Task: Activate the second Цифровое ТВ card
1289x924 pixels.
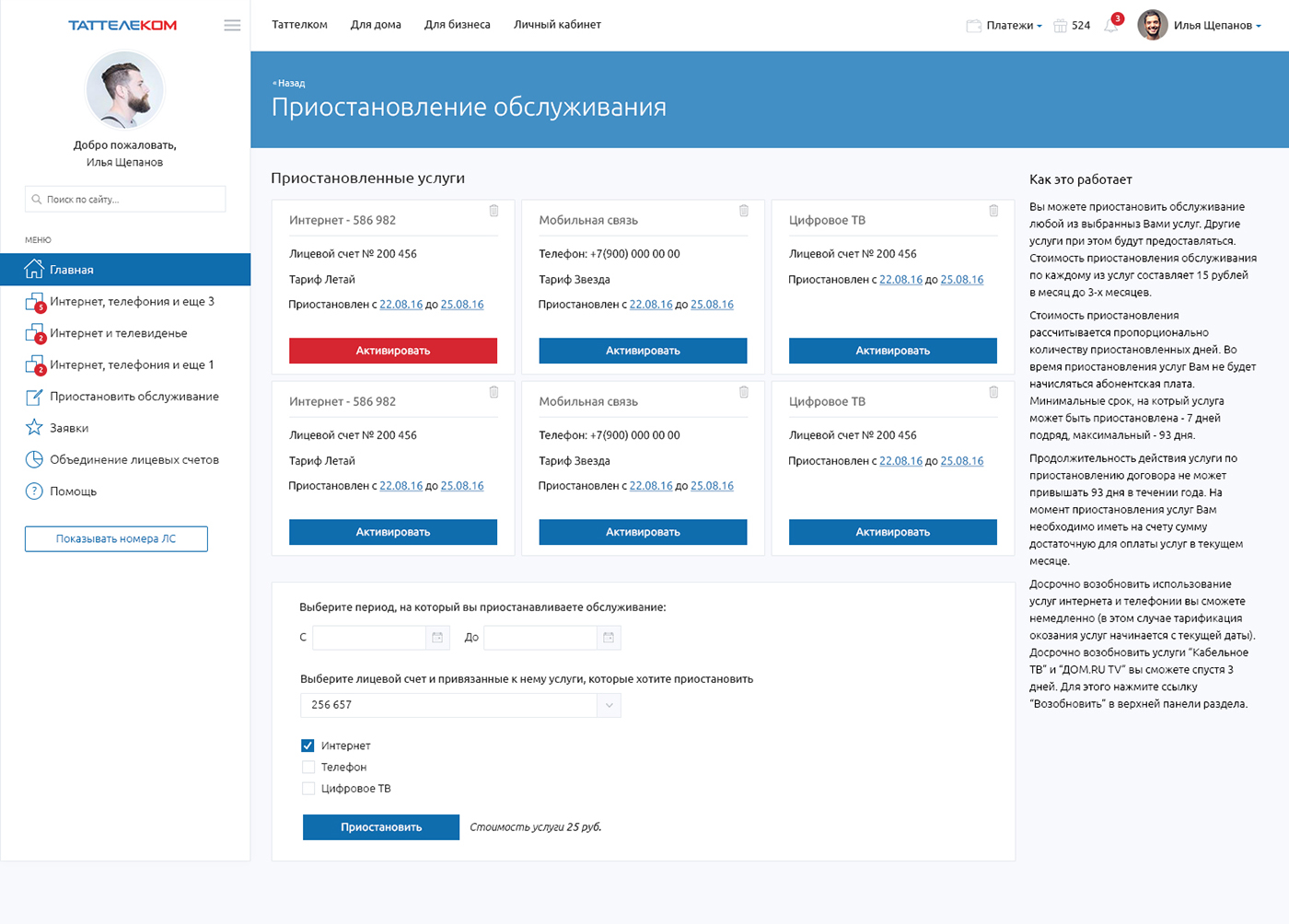Action: click(893, 532)
